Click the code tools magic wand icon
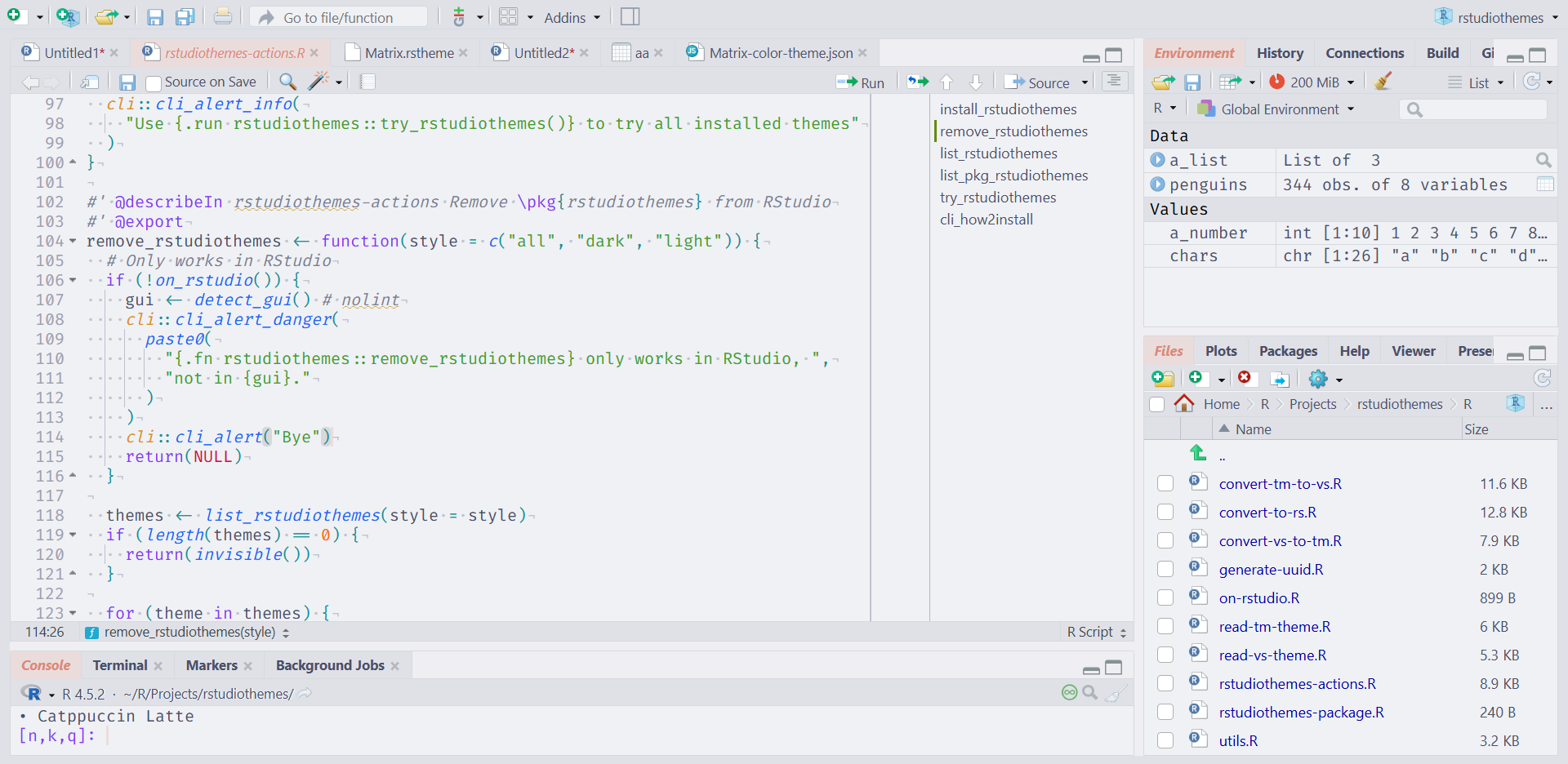Viewport: 1568px width, 764px height. point(318,82)
